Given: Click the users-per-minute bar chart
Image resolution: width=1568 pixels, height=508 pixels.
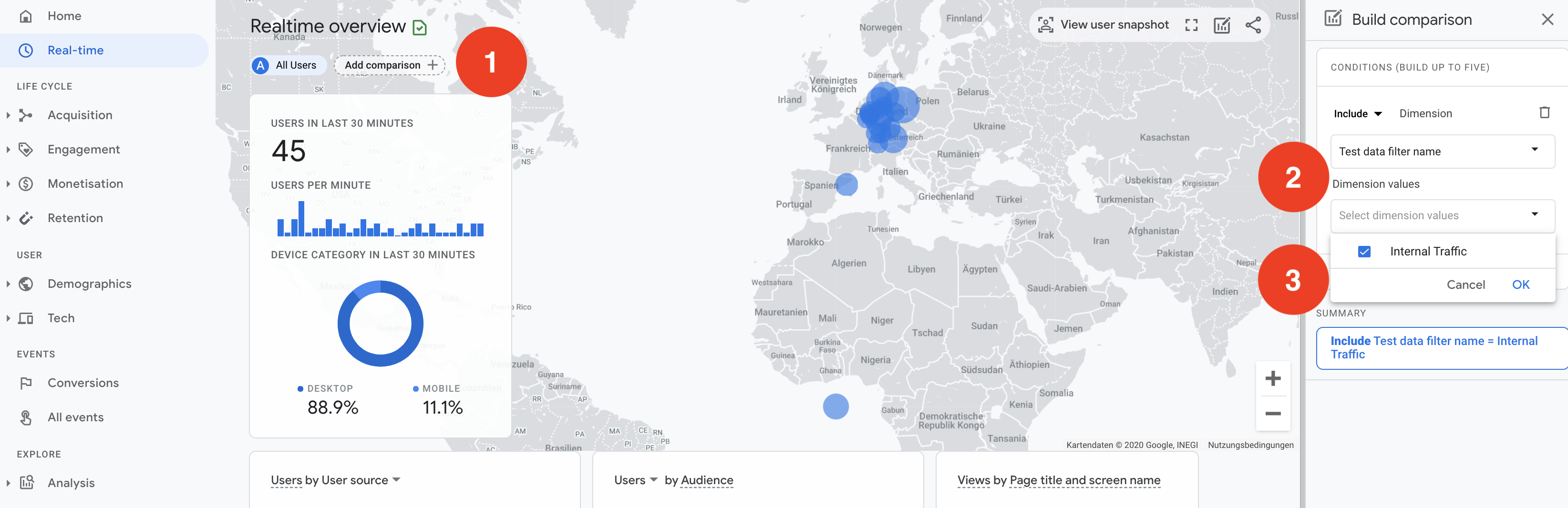Looking at the screenshot, I should click(x=381, y=218).
